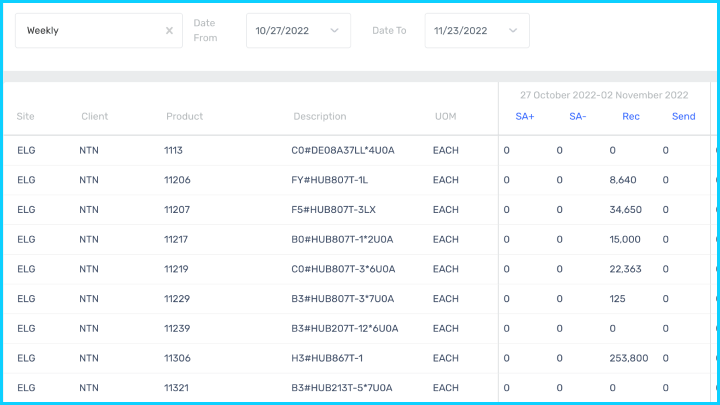The width and height of the screenshot is (720, 405).
Task: Click EACH UOM cell in product 11229 row
Action: [x=445, y=299]
